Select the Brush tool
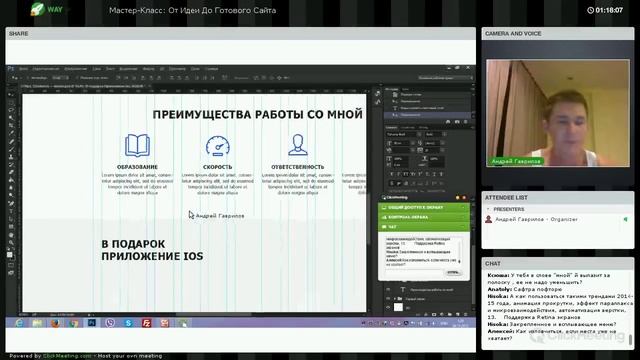The width and height of the screenshot is (640, 360). 11,149
